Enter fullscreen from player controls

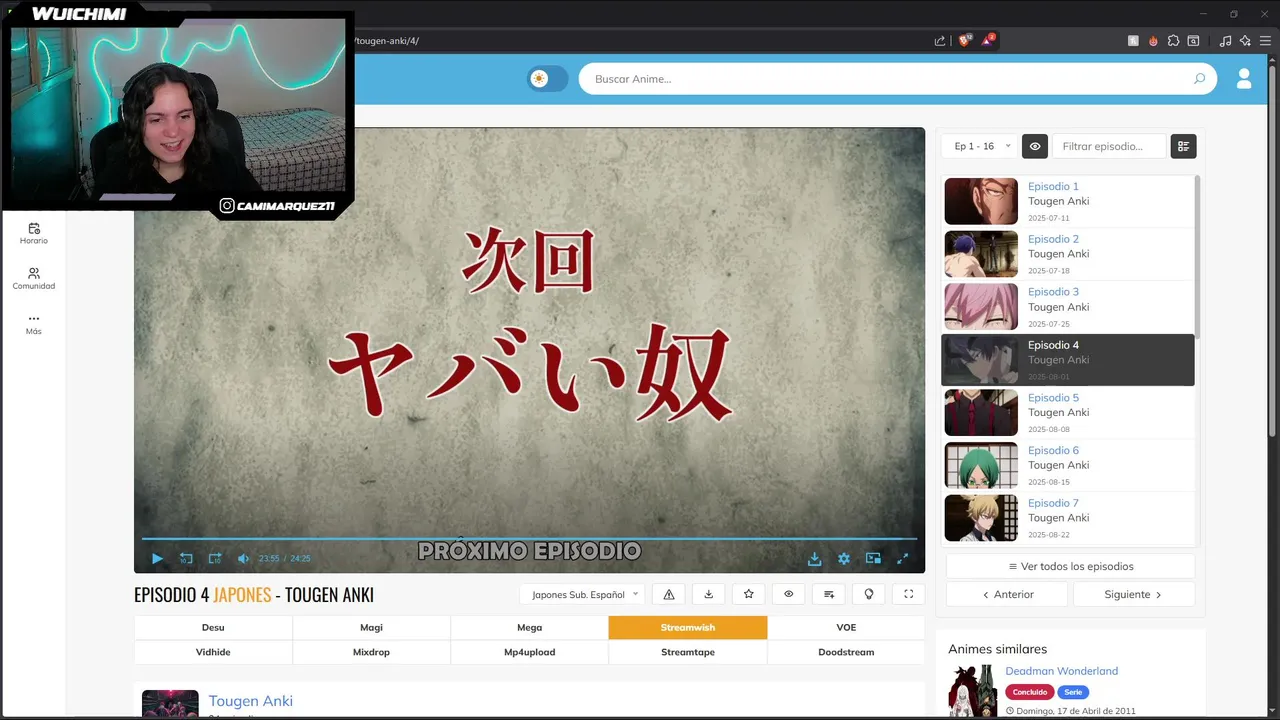coord(902,558)
